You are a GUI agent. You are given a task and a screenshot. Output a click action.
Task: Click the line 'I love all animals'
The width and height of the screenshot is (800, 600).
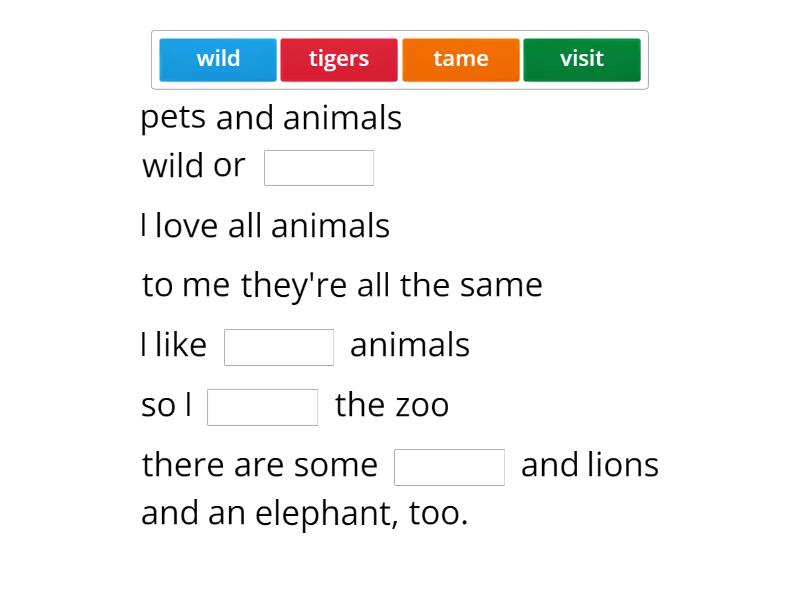(x=265, y=225)
